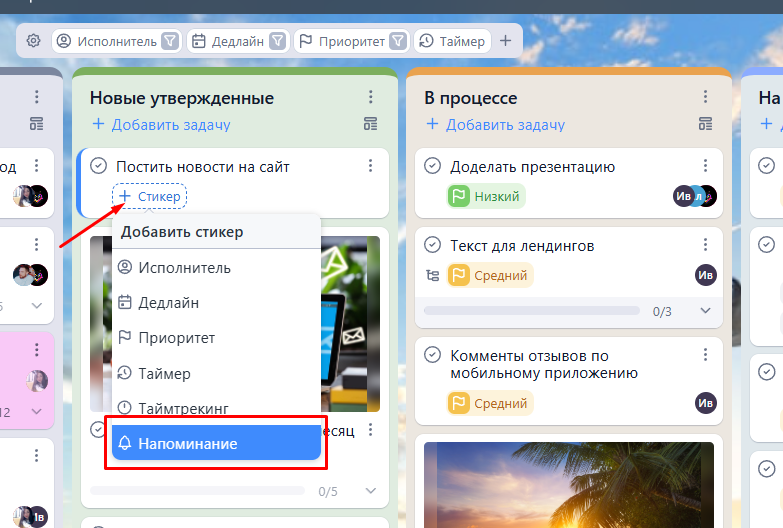
Task: Select Исполнитель in add sticker menu
Action: tap(216, 268)
